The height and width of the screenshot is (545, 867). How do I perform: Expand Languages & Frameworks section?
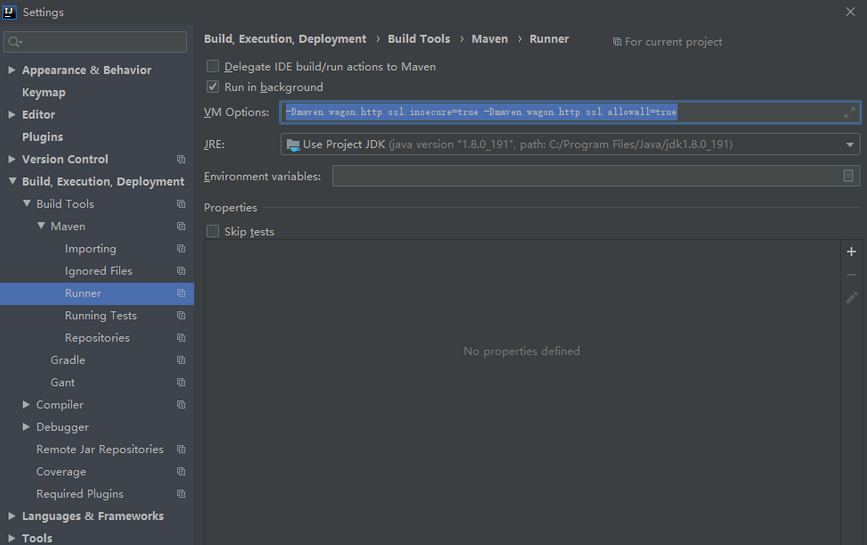(x=12, y=516)
